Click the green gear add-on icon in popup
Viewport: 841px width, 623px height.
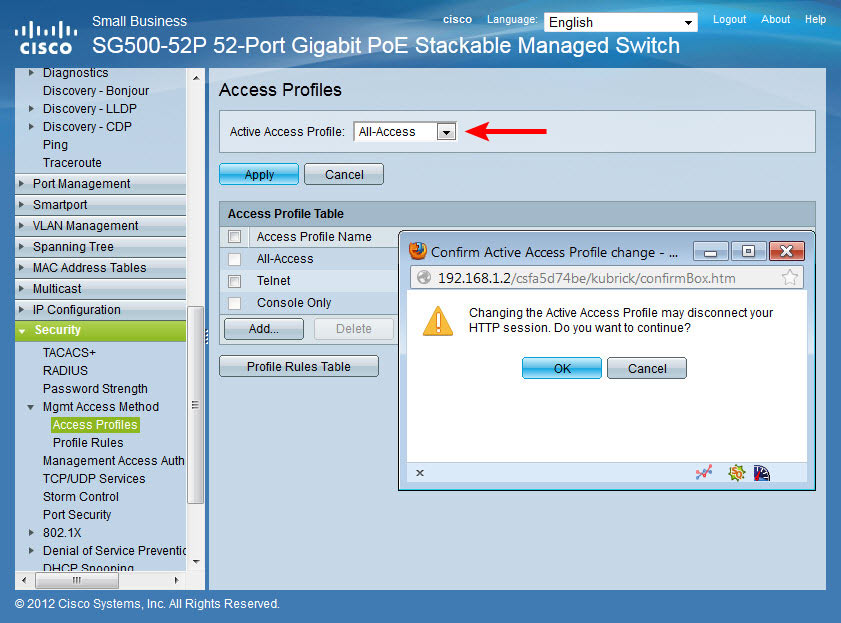pyautogui.click(x=737, y=472)
